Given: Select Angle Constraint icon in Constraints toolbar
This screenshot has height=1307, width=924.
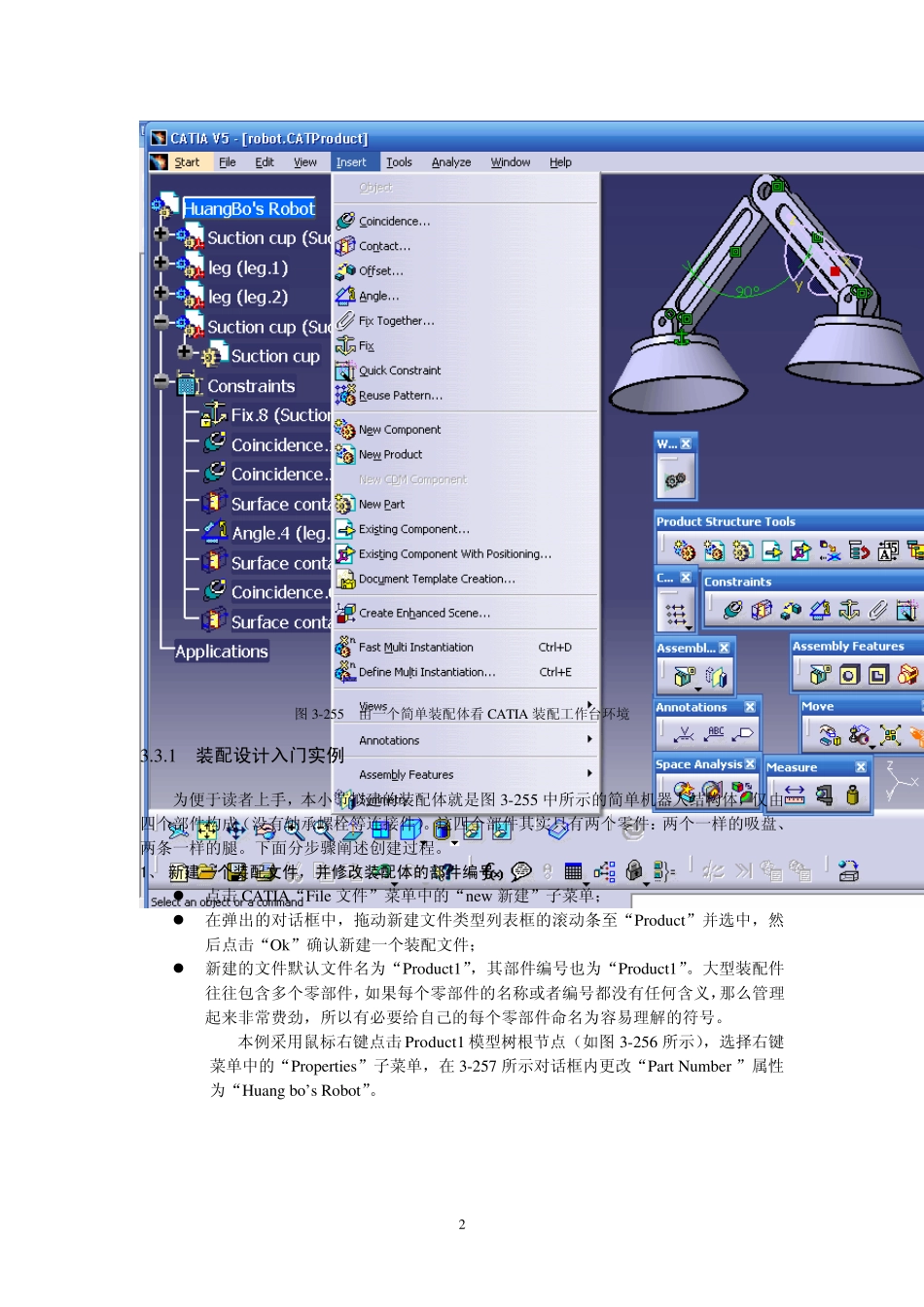Looking at the screenshot, I should click(820, 610).
